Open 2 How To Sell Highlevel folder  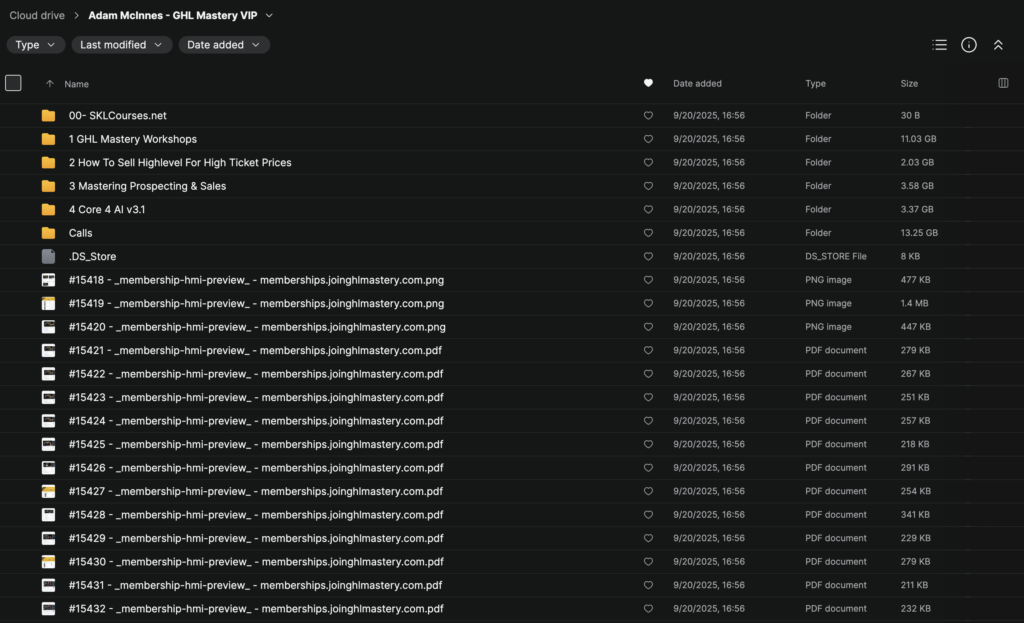pos(180,163)
